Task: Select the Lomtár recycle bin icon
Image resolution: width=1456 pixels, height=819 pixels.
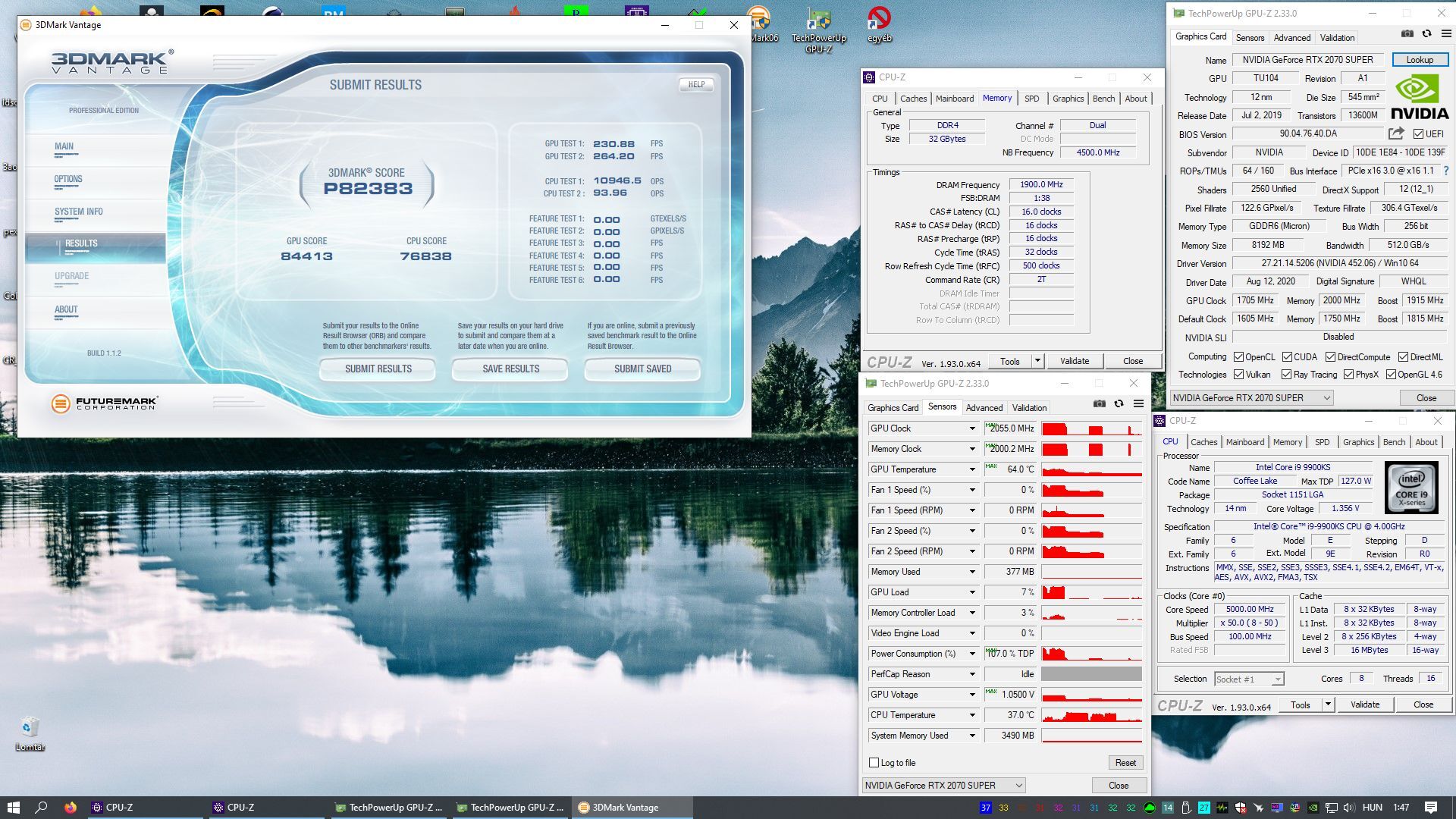Action: [30, 733]
